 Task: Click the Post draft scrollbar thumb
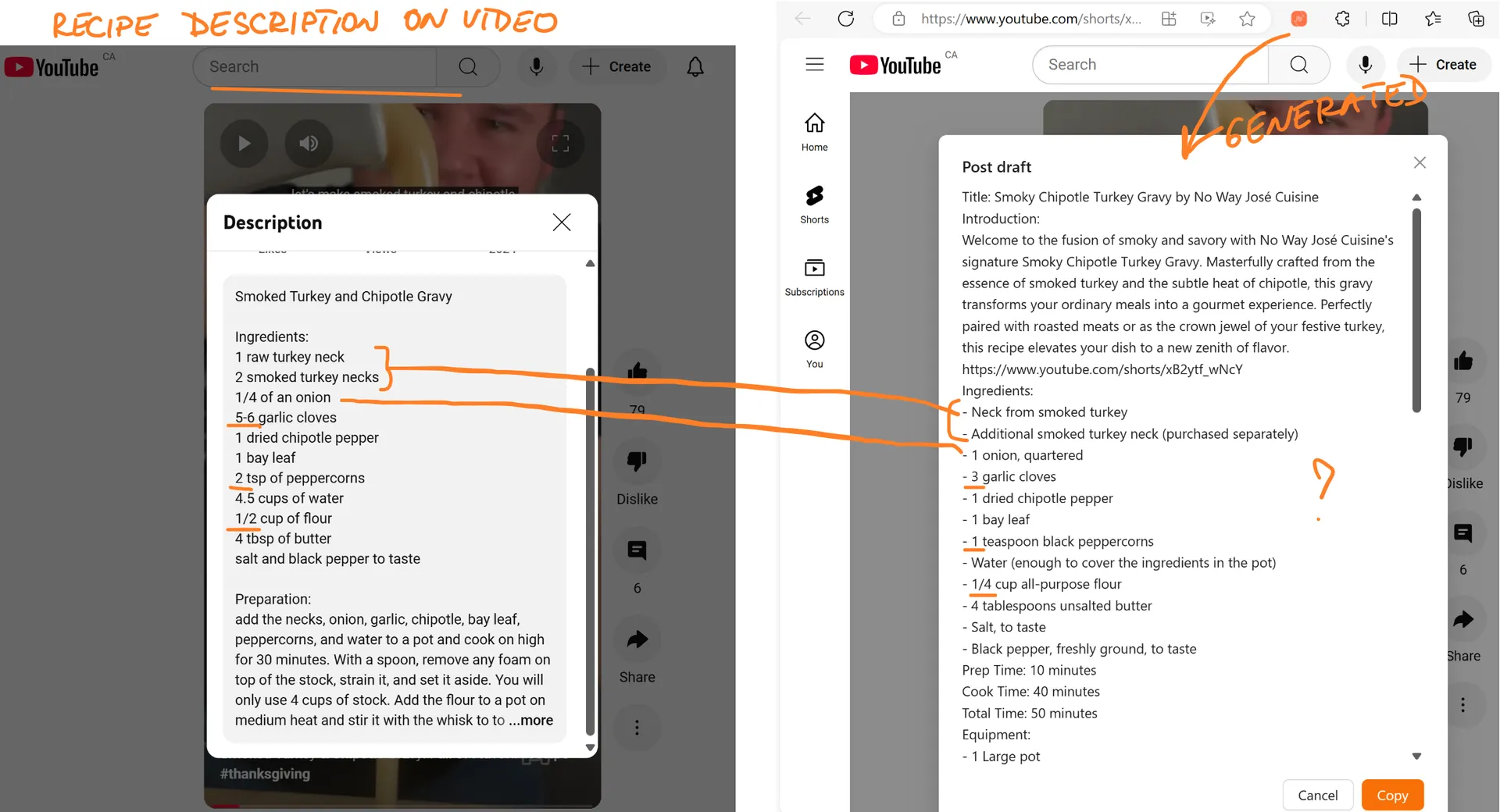1416,311
